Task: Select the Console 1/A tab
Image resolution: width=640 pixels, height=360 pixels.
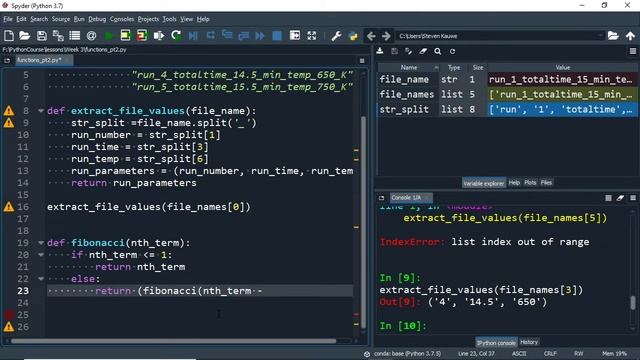Action: tap(410, 198)
